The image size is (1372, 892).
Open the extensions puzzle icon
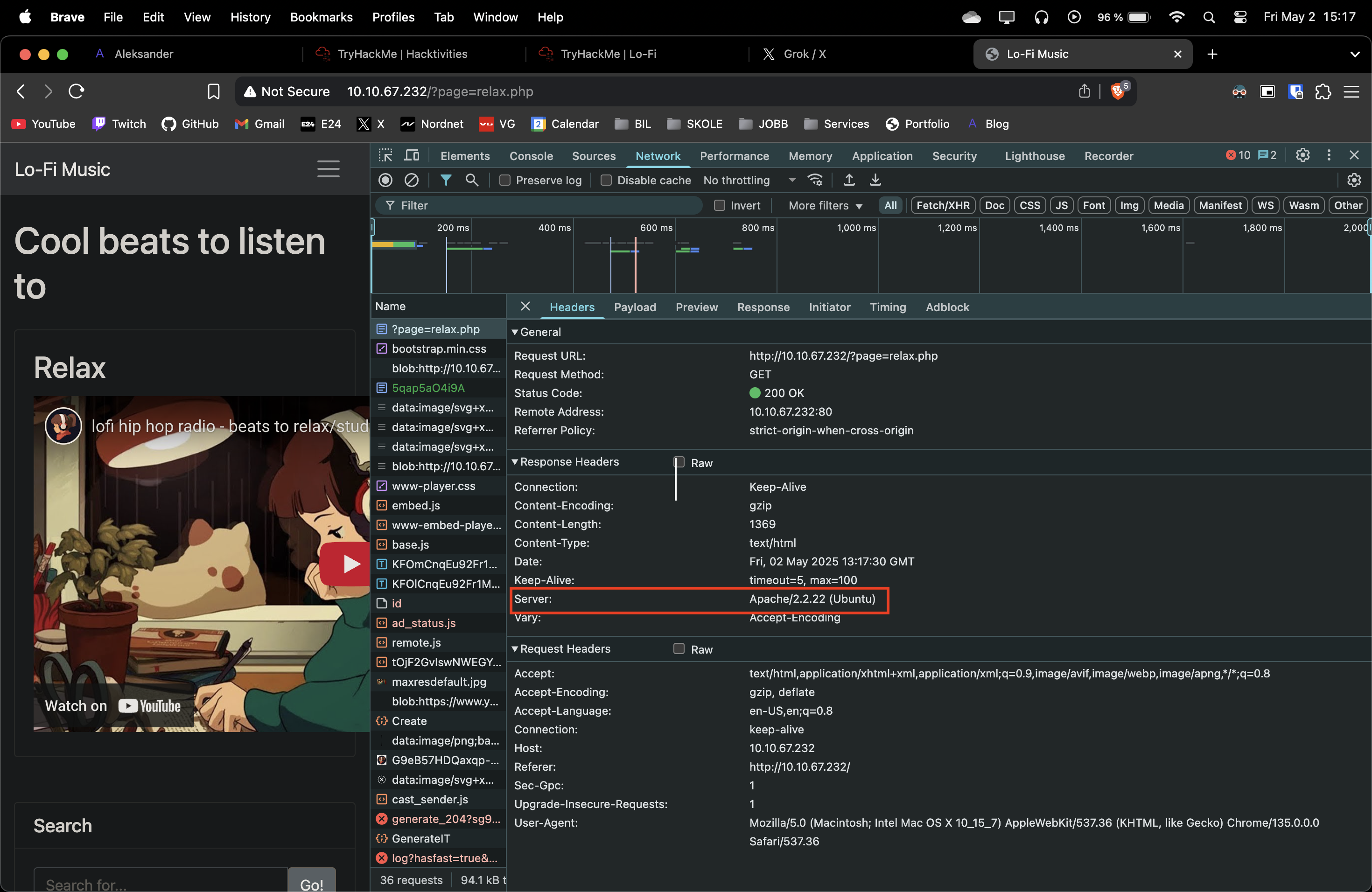[1323, 91]
